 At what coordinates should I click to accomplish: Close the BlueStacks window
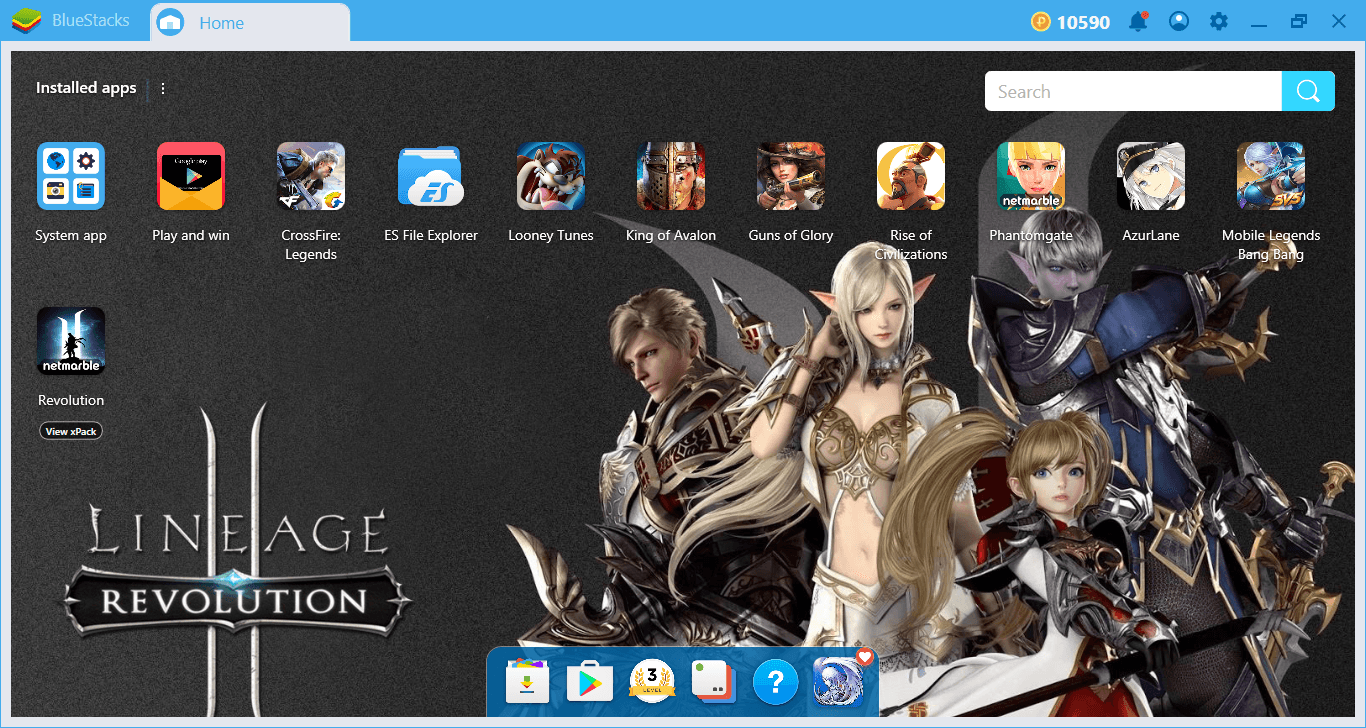(1338, 21)
